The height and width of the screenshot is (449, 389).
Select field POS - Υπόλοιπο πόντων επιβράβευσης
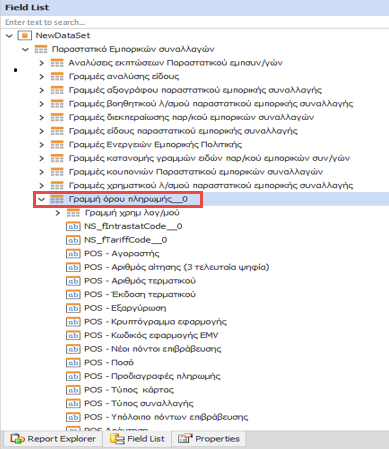pos(166,417)
